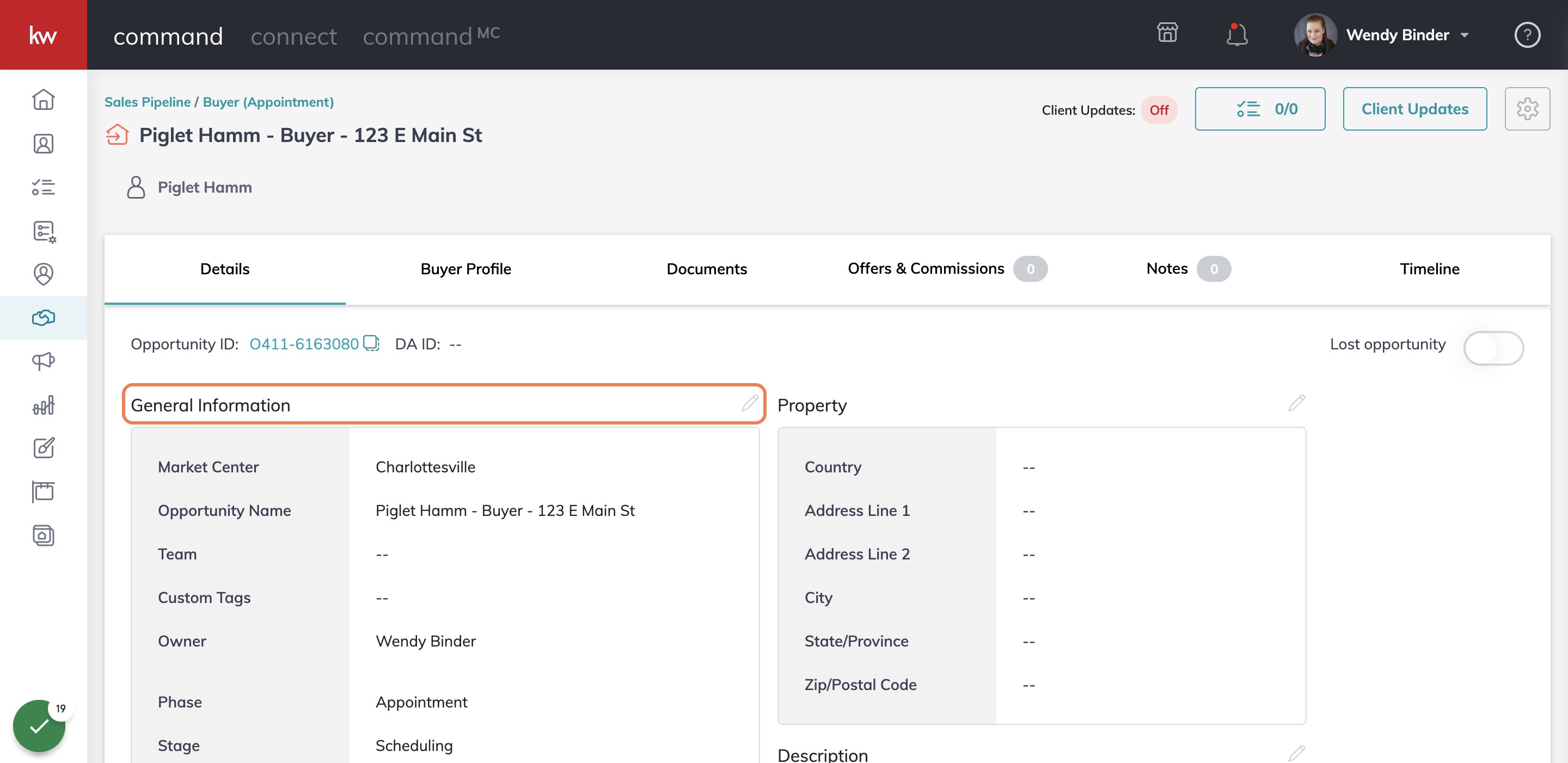
Task: Open the Tasks checklist icon in sidebar
Action: tap(43, 187)
